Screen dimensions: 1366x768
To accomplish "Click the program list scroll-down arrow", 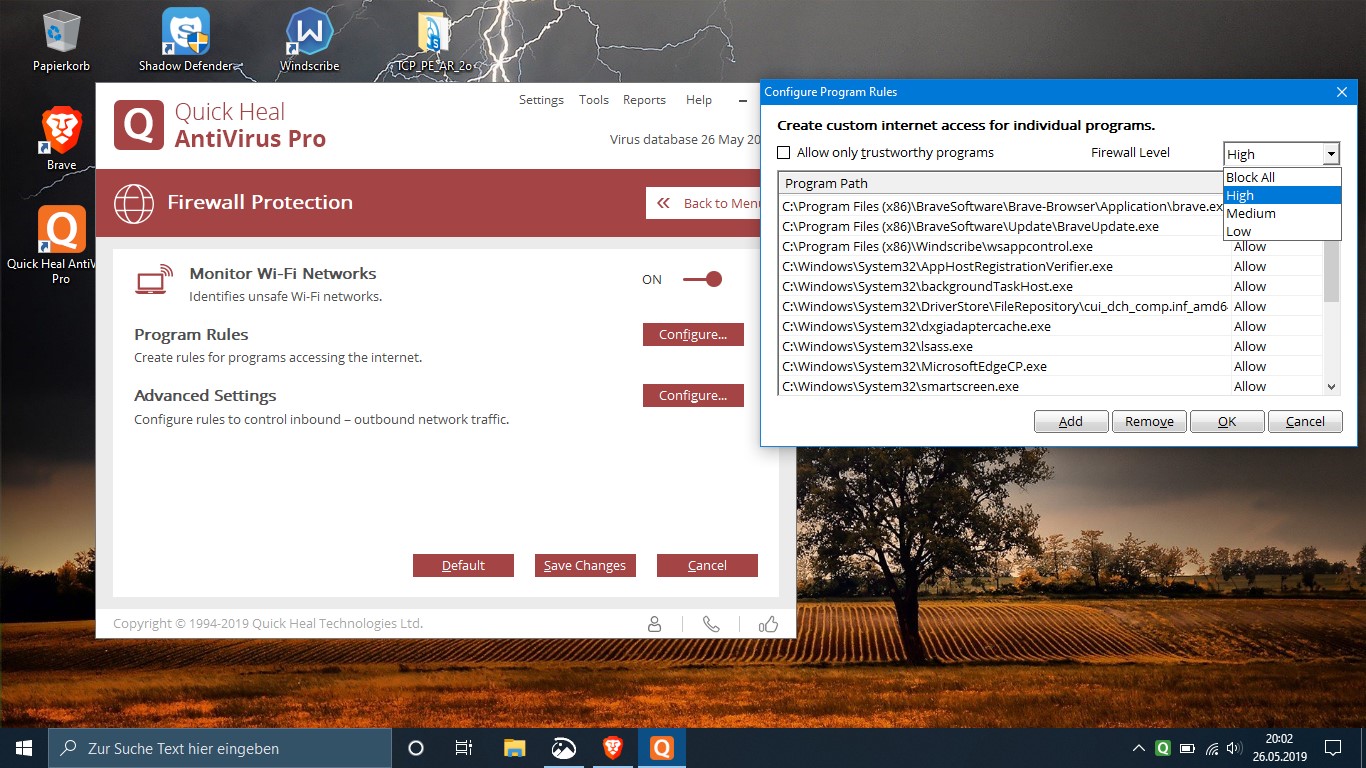I will 1331,387.
